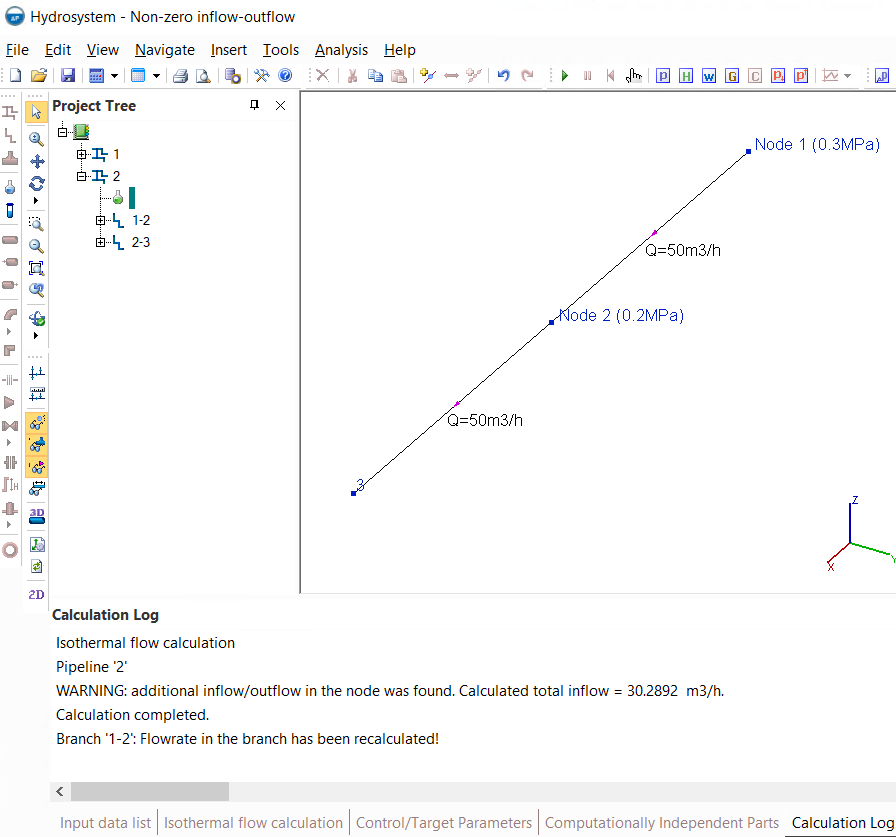Click Node 2 (0.2MPa) label in diagram
This screenshot has height=837, width=896.
(621, 316)
